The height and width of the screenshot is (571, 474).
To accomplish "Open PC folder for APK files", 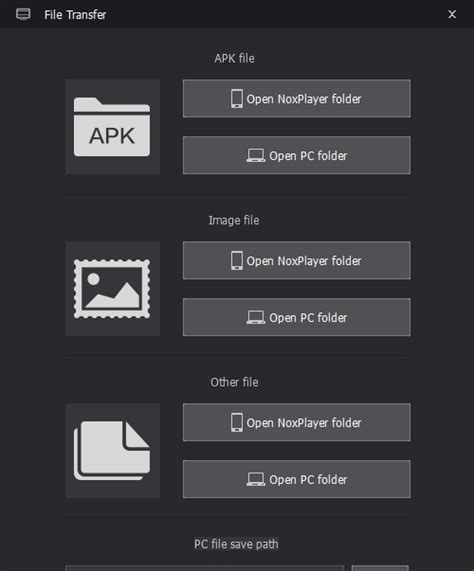I will point(297,155).
